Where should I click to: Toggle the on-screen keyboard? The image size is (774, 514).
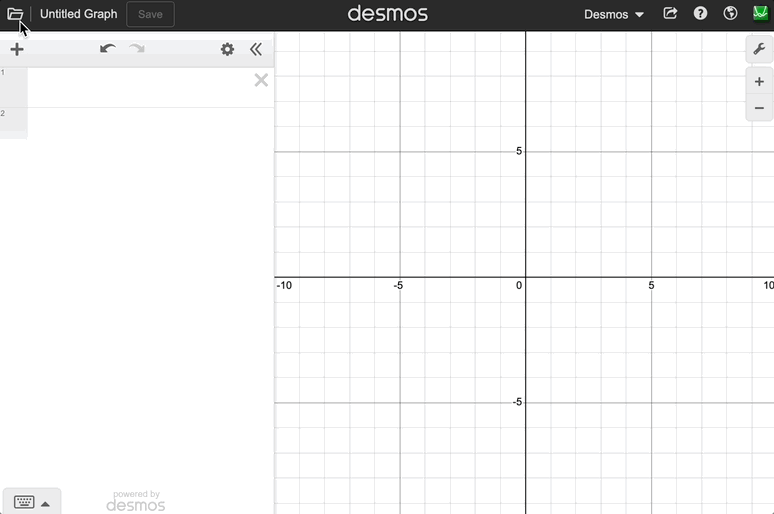coord(24,502)
